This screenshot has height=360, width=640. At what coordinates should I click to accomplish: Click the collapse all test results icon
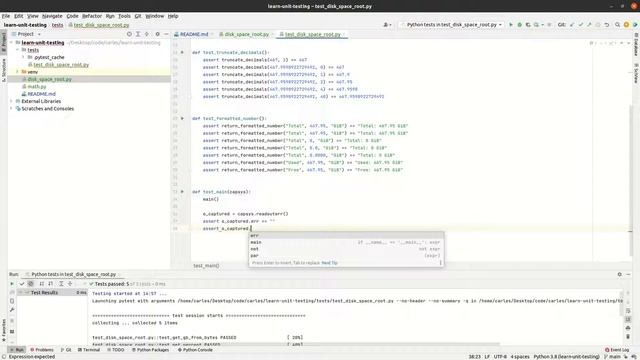point(70,284)
